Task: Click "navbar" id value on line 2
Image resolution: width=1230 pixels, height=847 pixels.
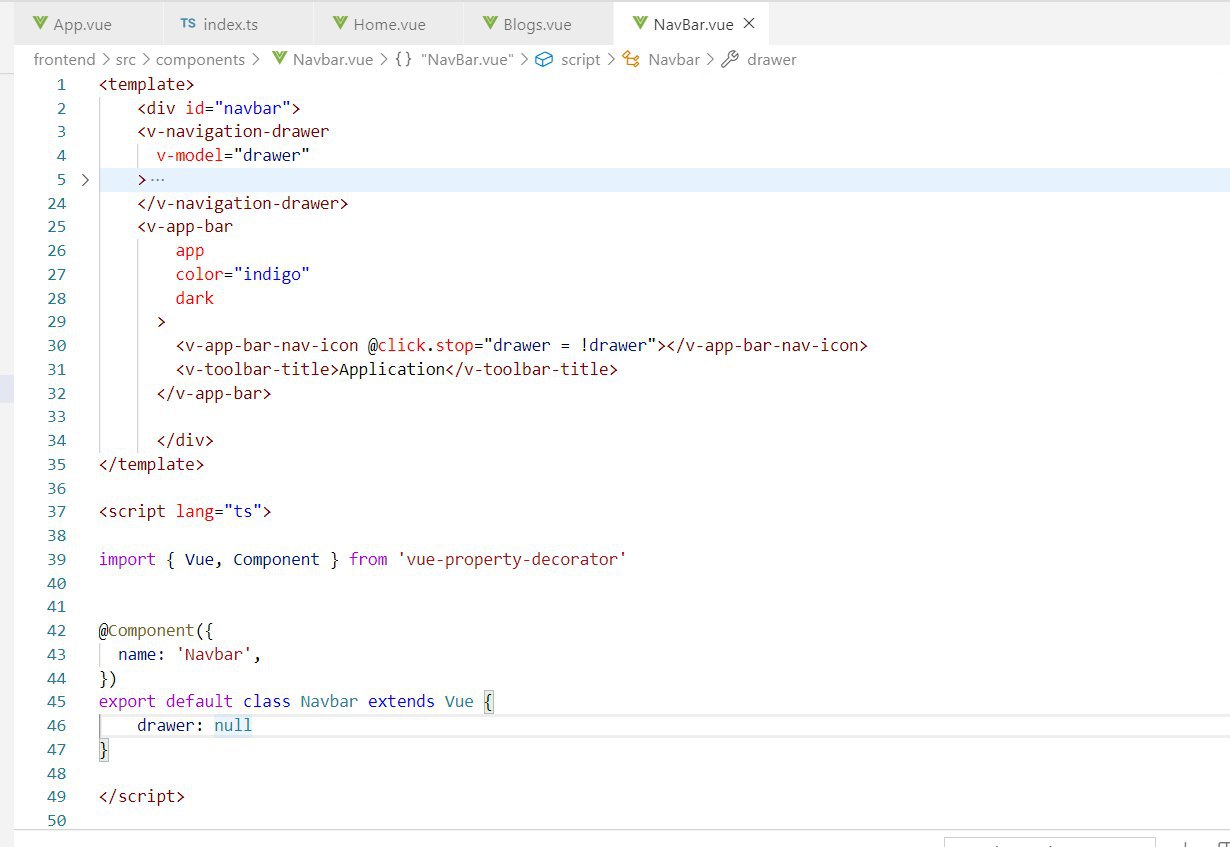Action: [x=253, y=108]
